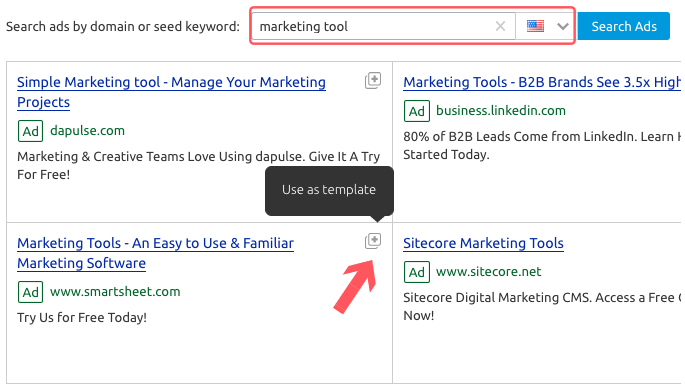Click the www.smartsheet.com display URL
Image resolution: width=685 pixels, height=389 pixels.
tap(115, 291)
